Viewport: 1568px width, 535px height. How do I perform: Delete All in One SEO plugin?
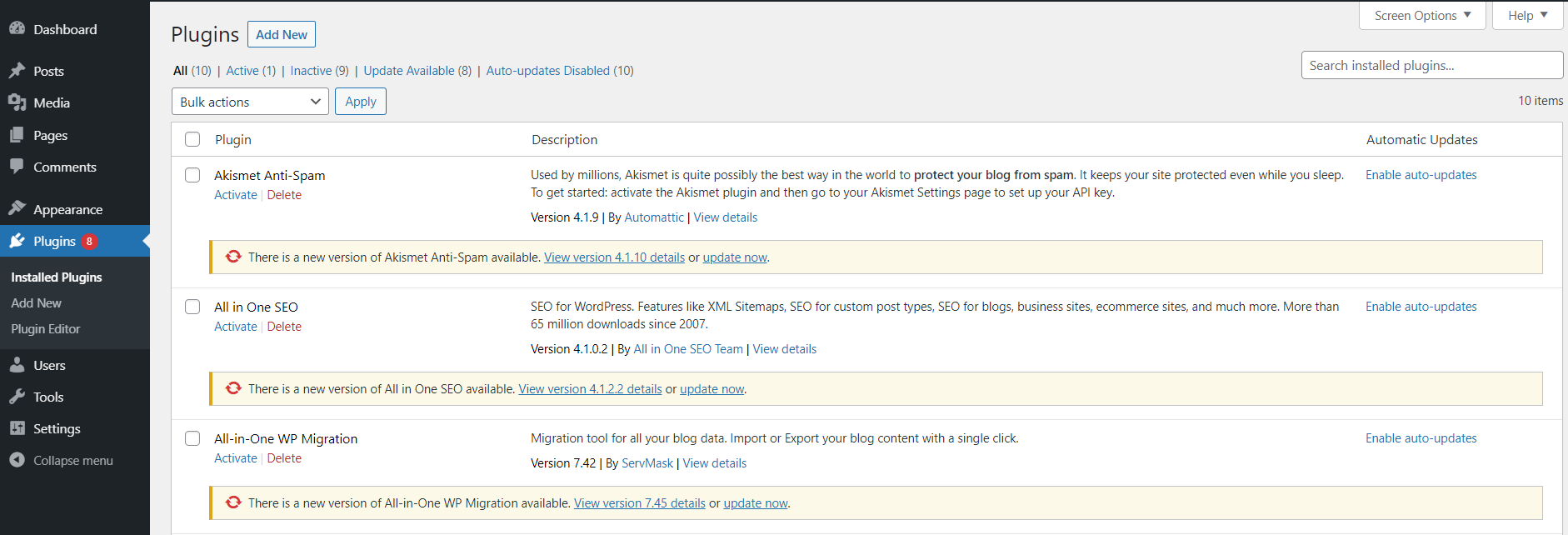click(x=284, y=327)
